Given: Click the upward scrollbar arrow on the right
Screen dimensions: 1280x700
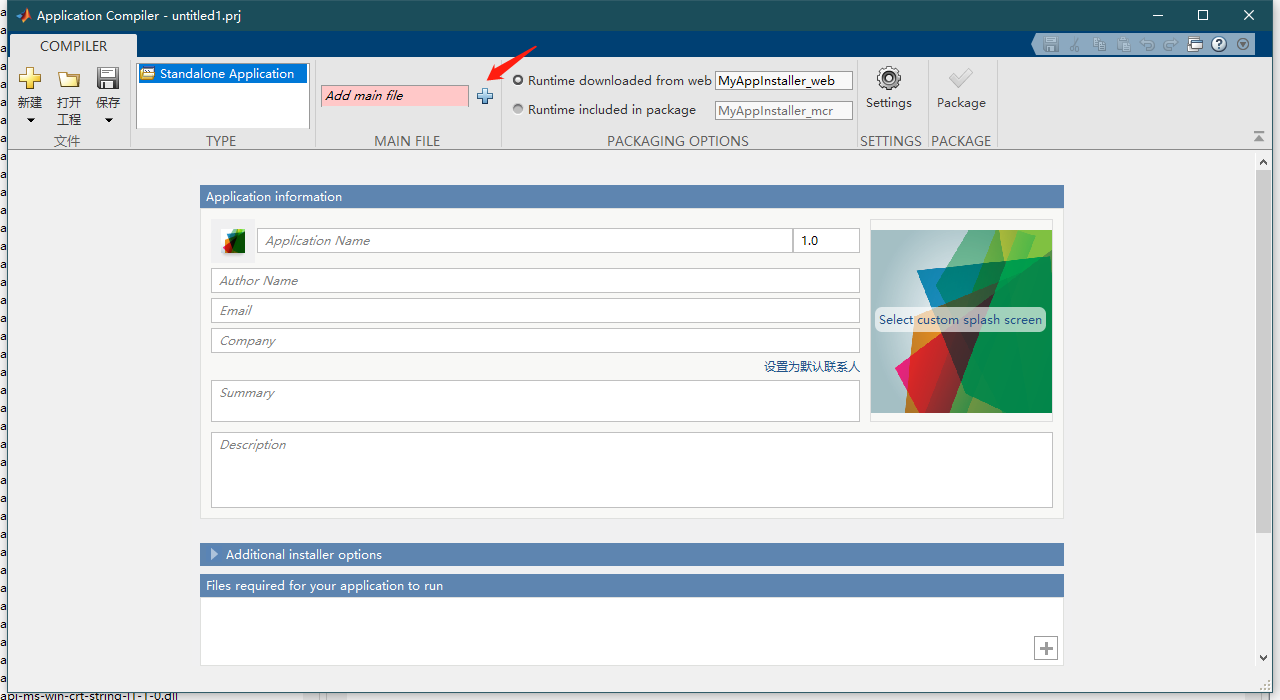Looking at the screenshot, I should 1263,160.
